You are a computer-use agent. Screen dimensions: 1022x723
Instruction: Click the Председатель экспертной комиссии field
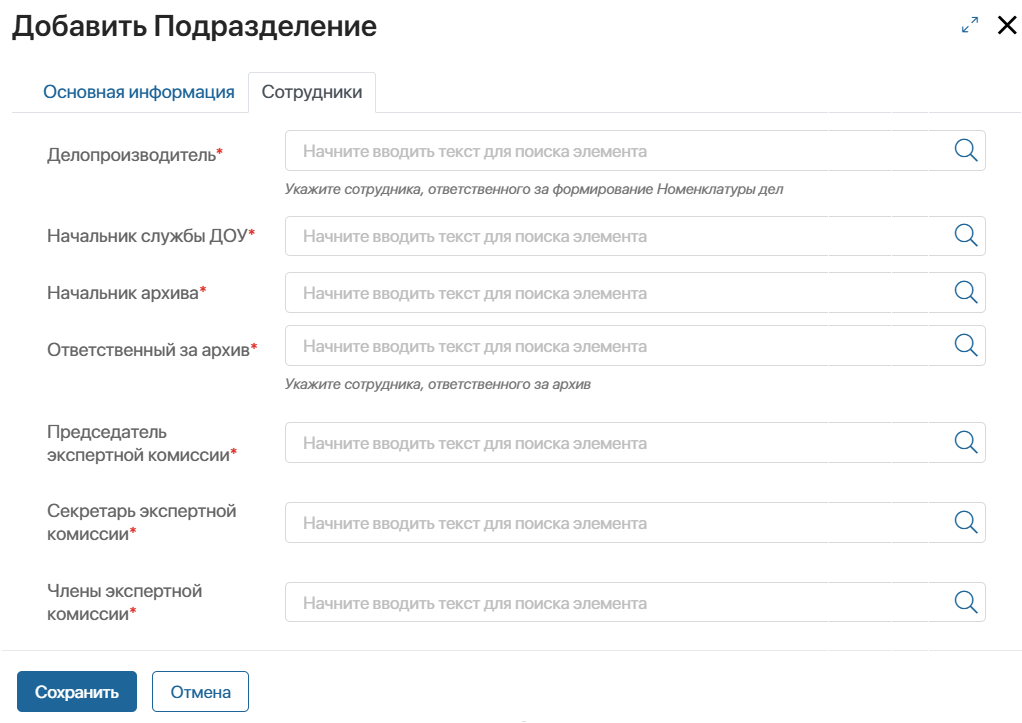tap(600, 442)
